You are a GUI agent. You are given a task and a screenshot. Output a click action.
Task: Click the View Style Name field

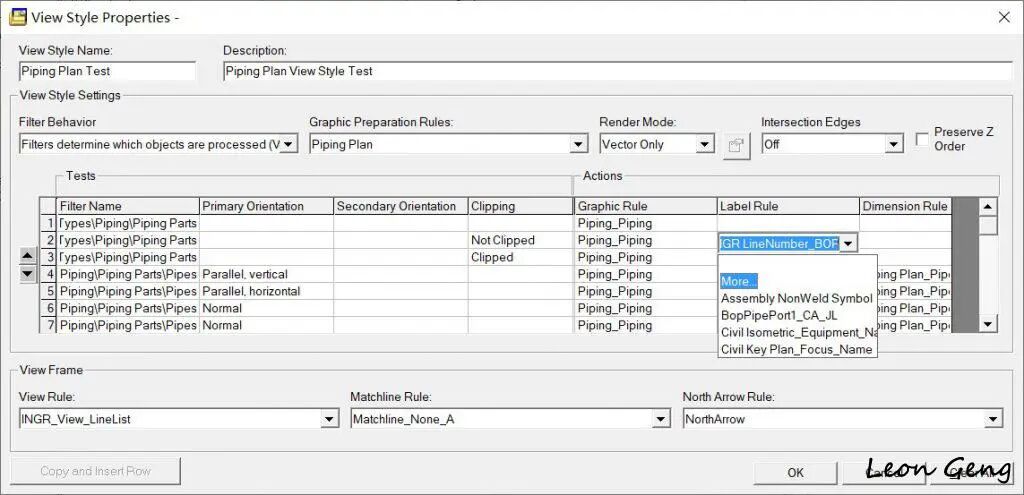coord(107,71)
